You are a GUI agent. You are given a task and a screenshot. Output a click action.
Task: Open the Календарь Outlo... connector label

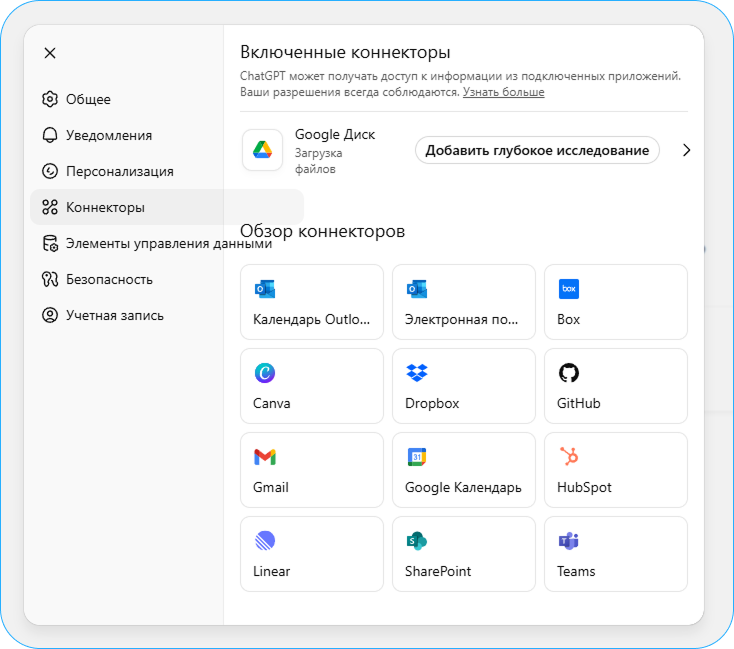[311, 320]
